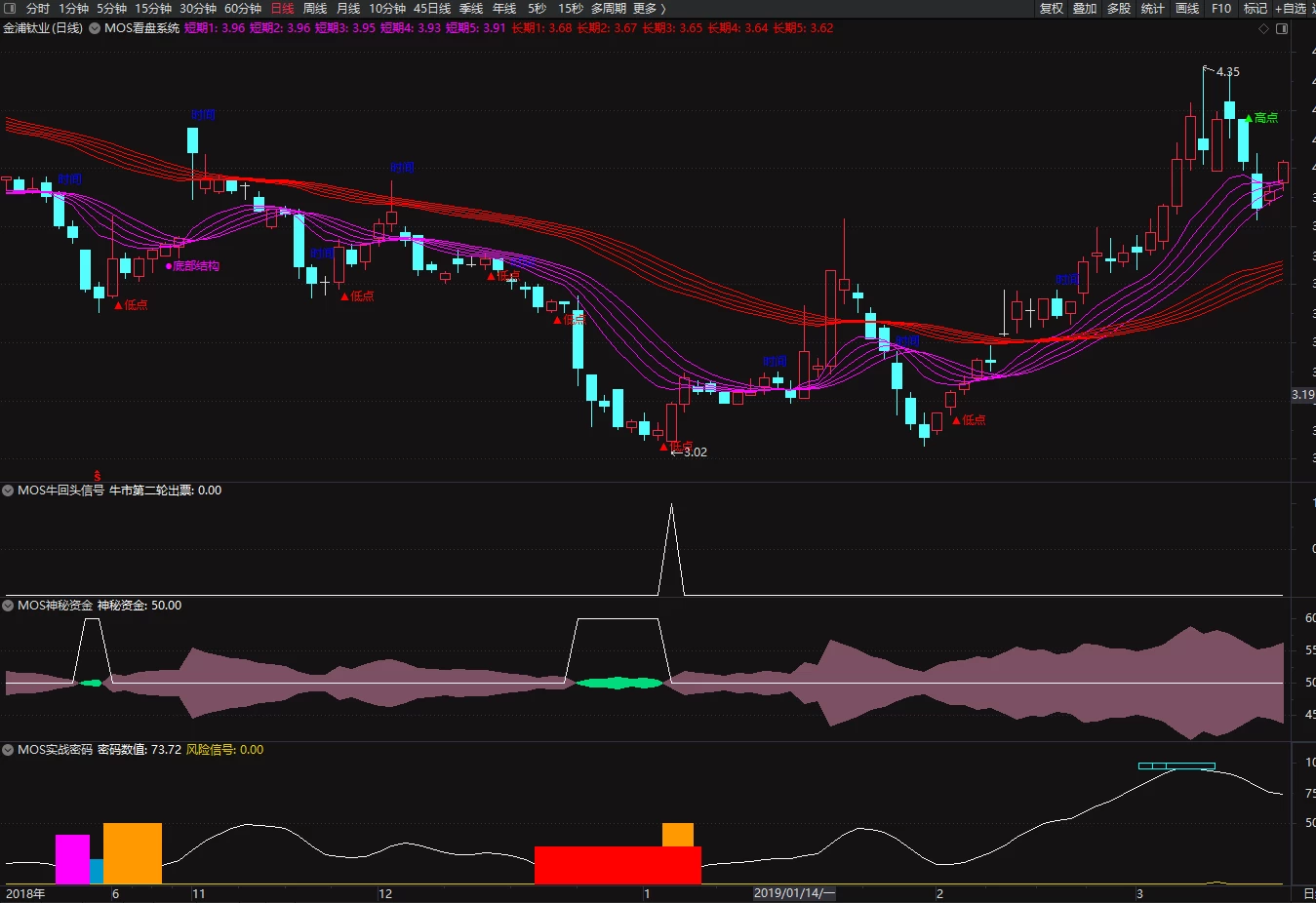Click the 3.02 low price label
Image resolution: width=1316 pixels, height=903 pixels.
pyautogui.click(x=696, y=452)
